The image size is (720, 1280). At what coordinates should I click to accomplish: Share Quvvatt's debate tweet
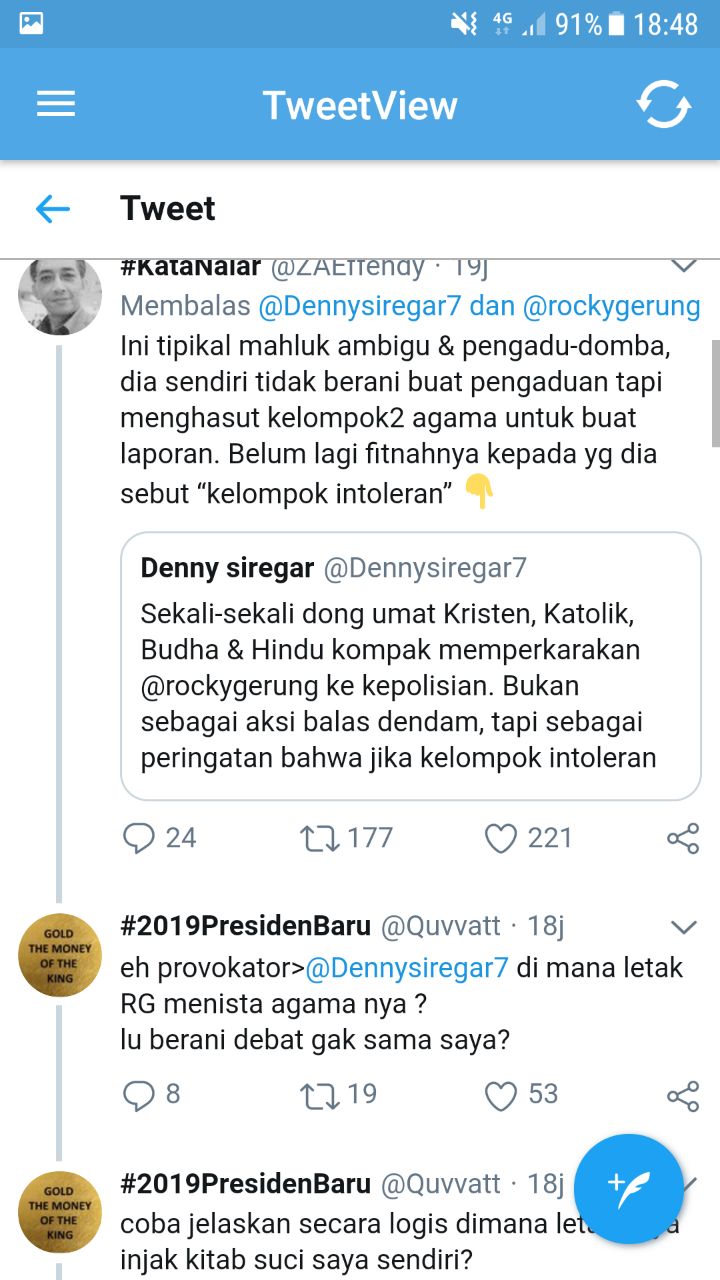(x=681, y=1094)
